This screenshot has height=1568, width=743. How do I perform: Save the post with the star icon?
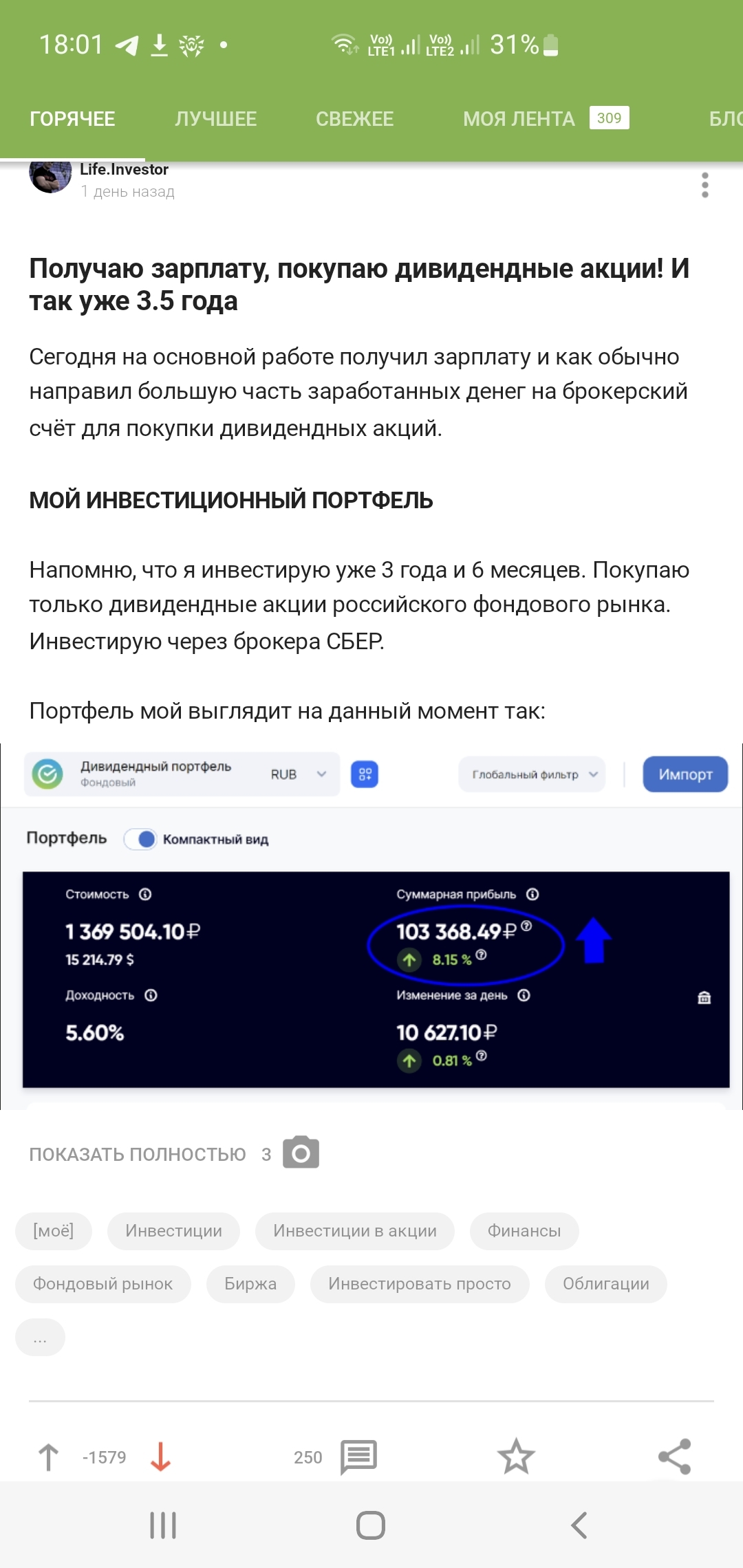pyautogui.click(x=516, y=1457)
